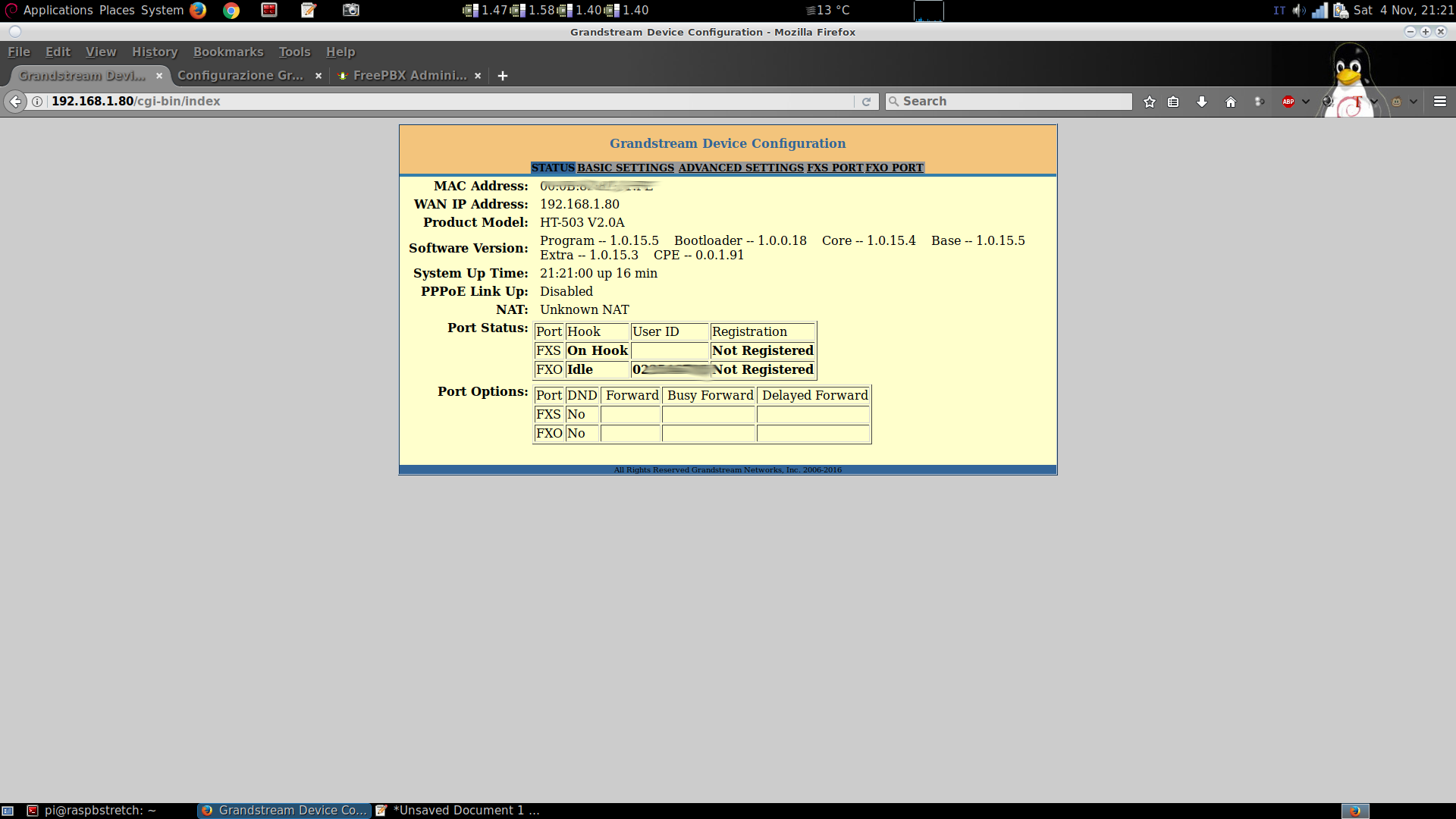Expand the Adblock Plus dropdown arrow
Image resolution: width=1456 pixels, height=819 pixels.
tap(1306, 102)
